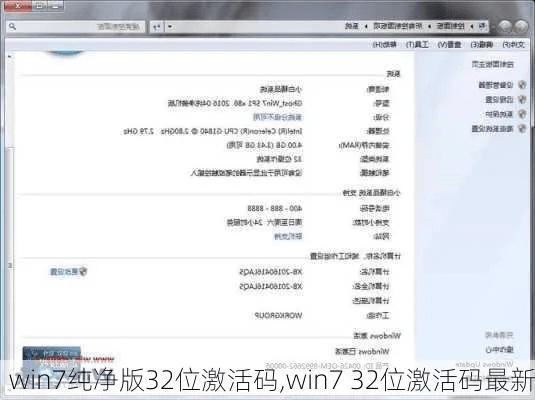Click the Windows 已激活 status text
This screenshot has width=535, height=400.
pyautogui.click(x=362, y=352)
